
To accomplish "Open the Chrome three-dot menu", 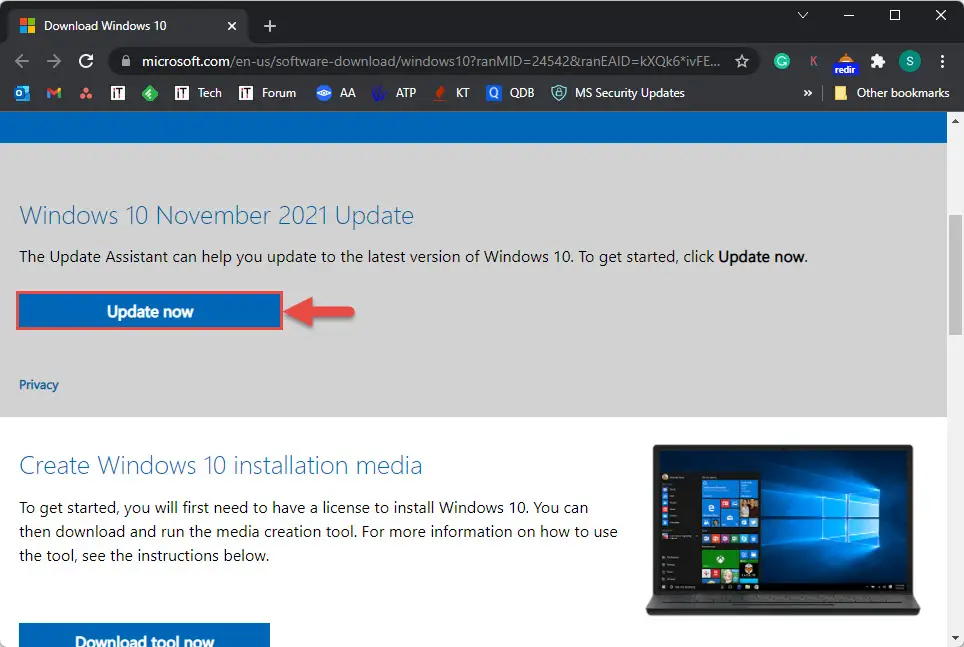I will pos(942,61).
